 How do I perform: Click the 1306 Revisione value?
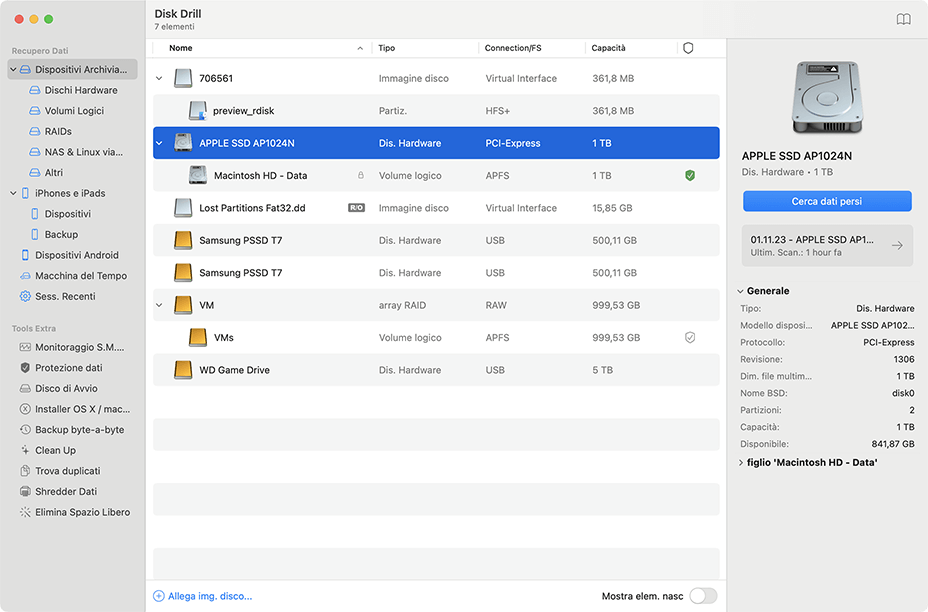(904, 359)
